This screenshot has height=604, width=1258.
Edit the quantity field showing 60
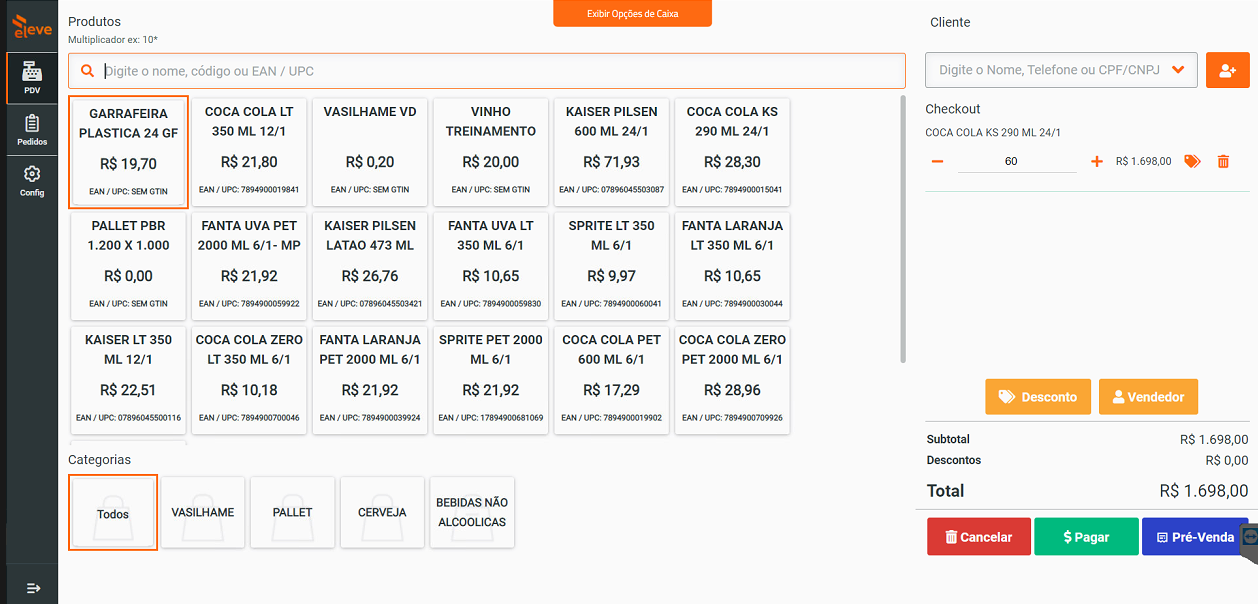click(x=1017, y=161)
